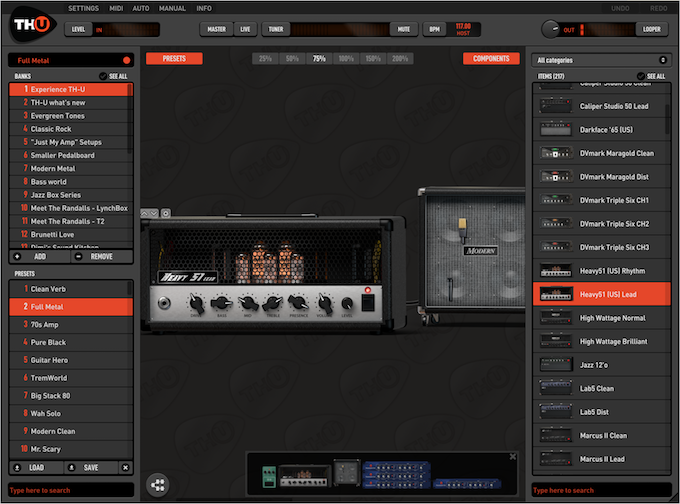Click the components search field
Image resolution: width=680 pixels, height=504 pixels.
[x=601, y=490]
